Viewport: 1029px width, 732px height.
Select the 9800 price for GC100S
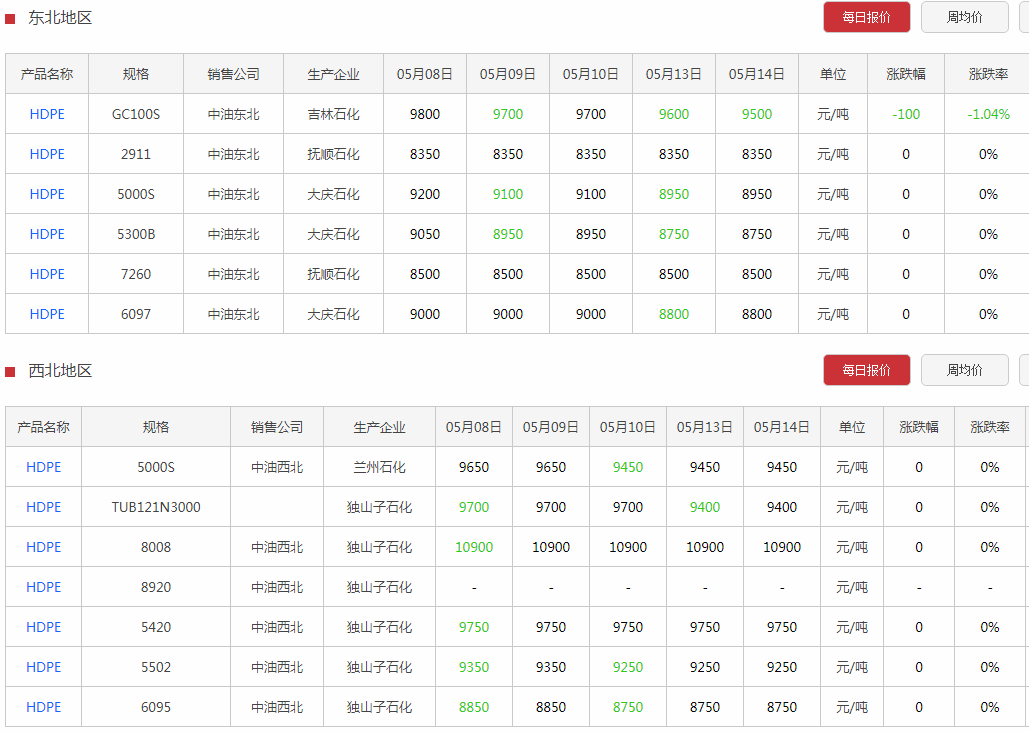pos(425,114)
